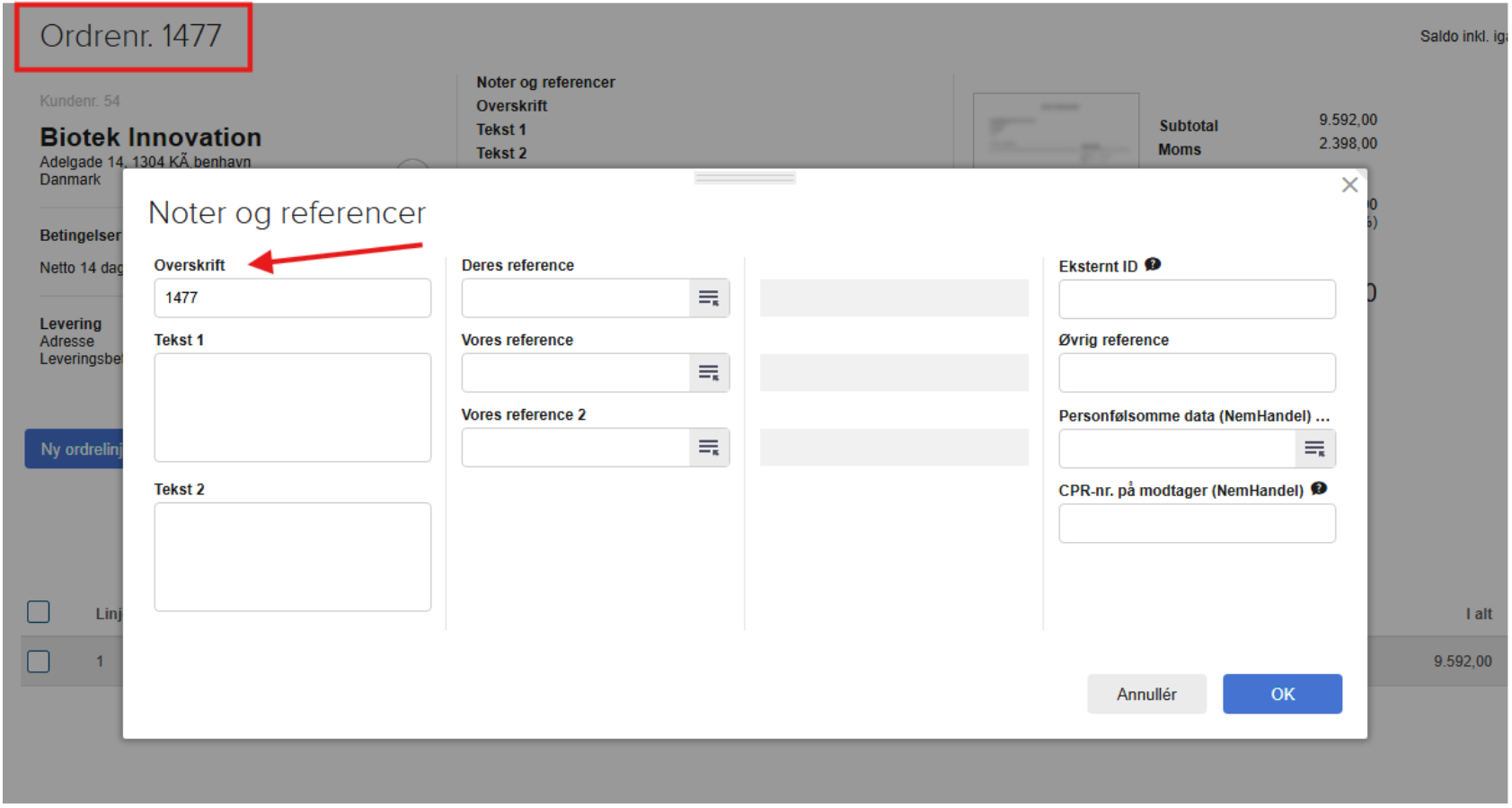
Task: Tick the checkbox for order line 1
Action: tap(39, 661)
